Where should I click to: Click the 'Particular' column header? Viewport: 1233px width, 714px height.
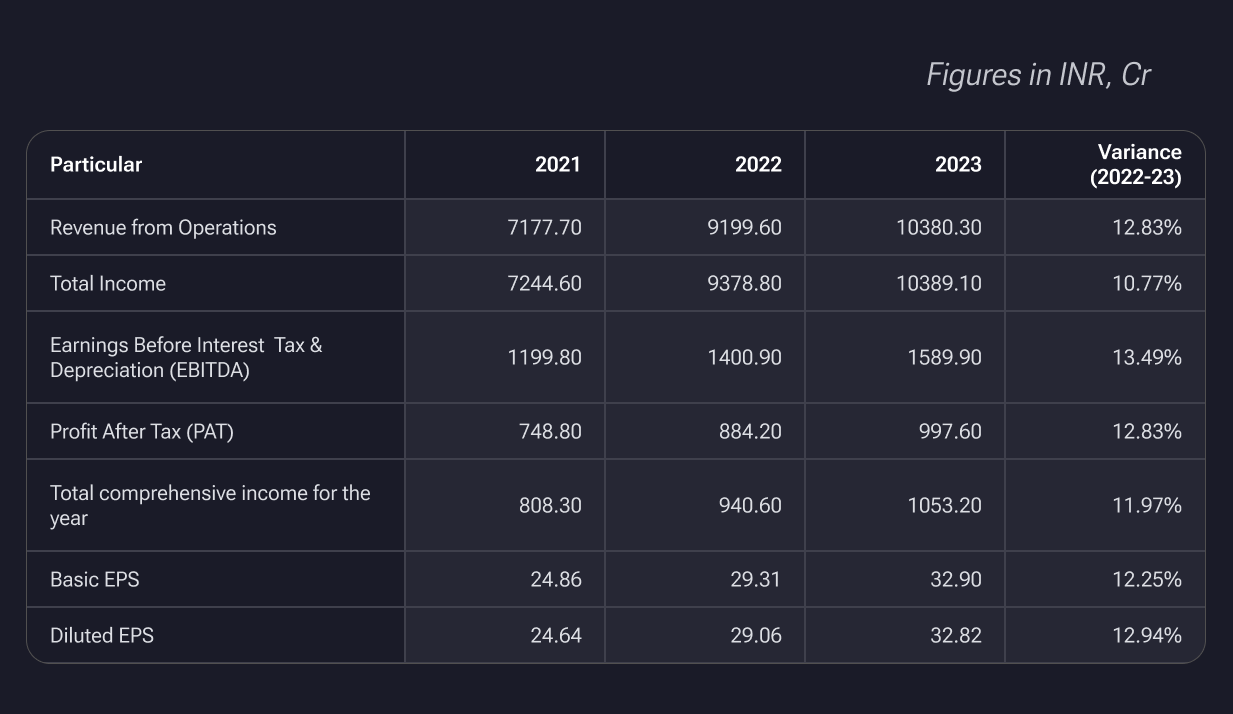coord(96,165)
